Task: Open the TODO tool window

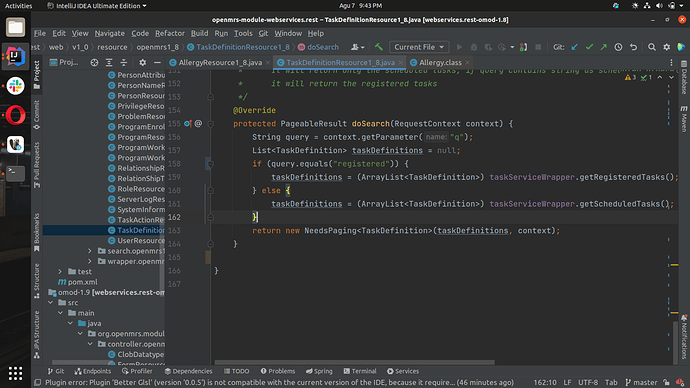Action: pyautogui.click(x=237, y=371)
